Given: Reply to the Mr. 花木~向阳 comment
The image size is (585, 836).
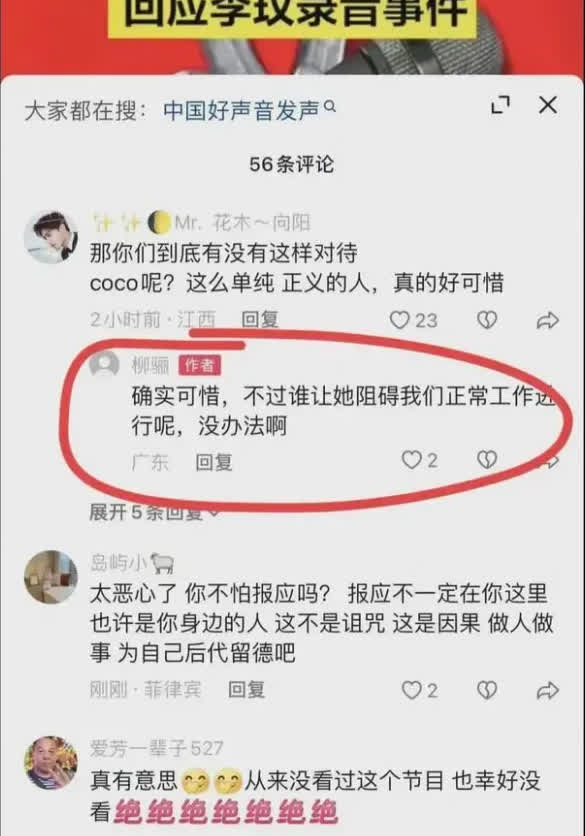Looking at the screenshot, I should [x=260, y=319].
